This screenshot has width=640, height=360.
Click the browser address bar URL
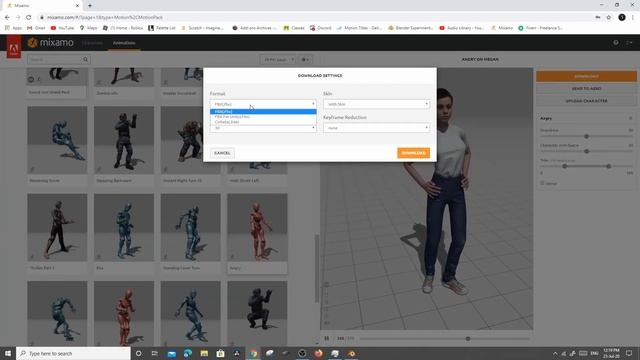pyautogui.click(x=105, y=17)
